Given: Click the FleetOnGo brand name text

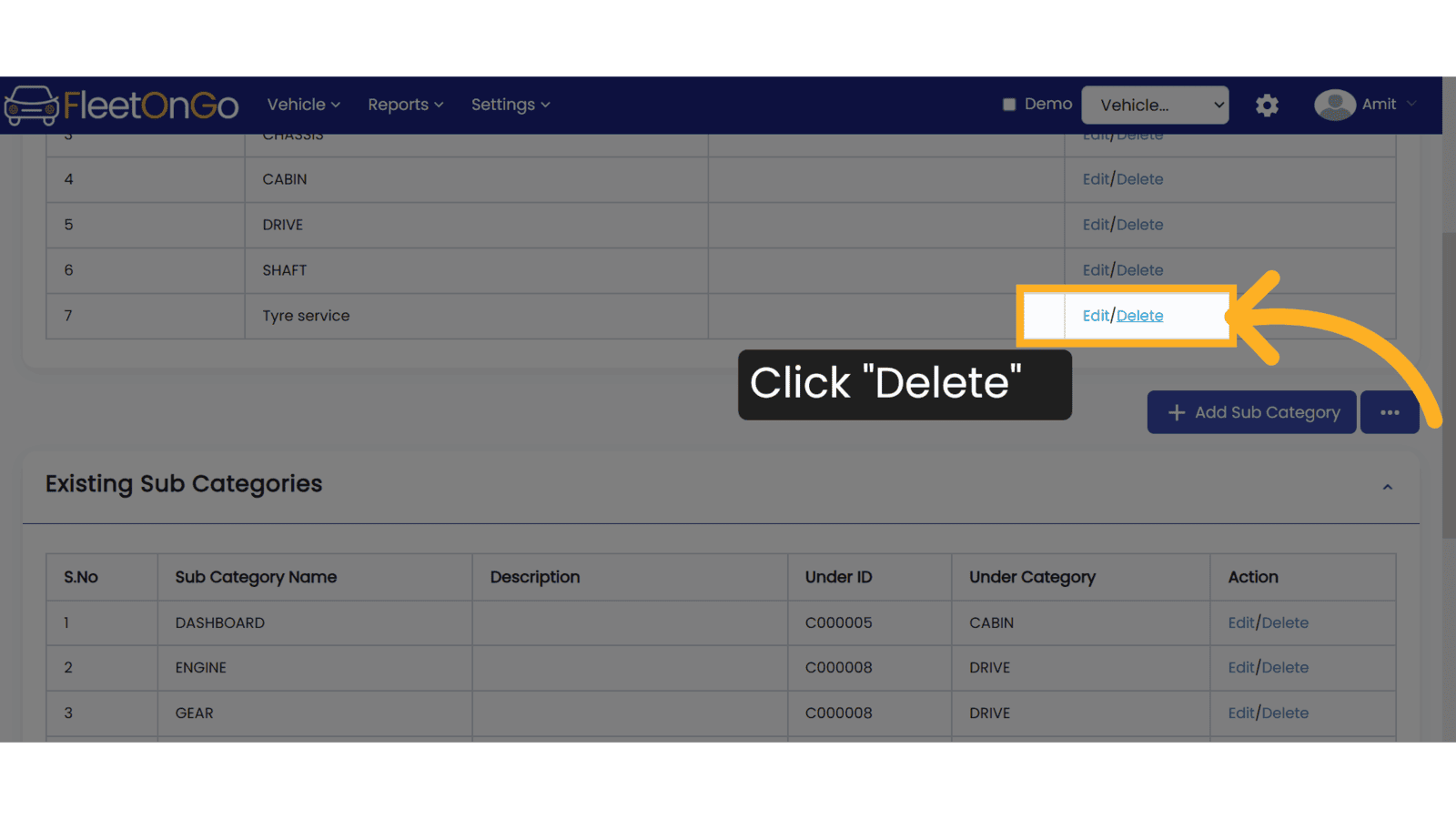Looking at the screenshot, I should (151, 106).
